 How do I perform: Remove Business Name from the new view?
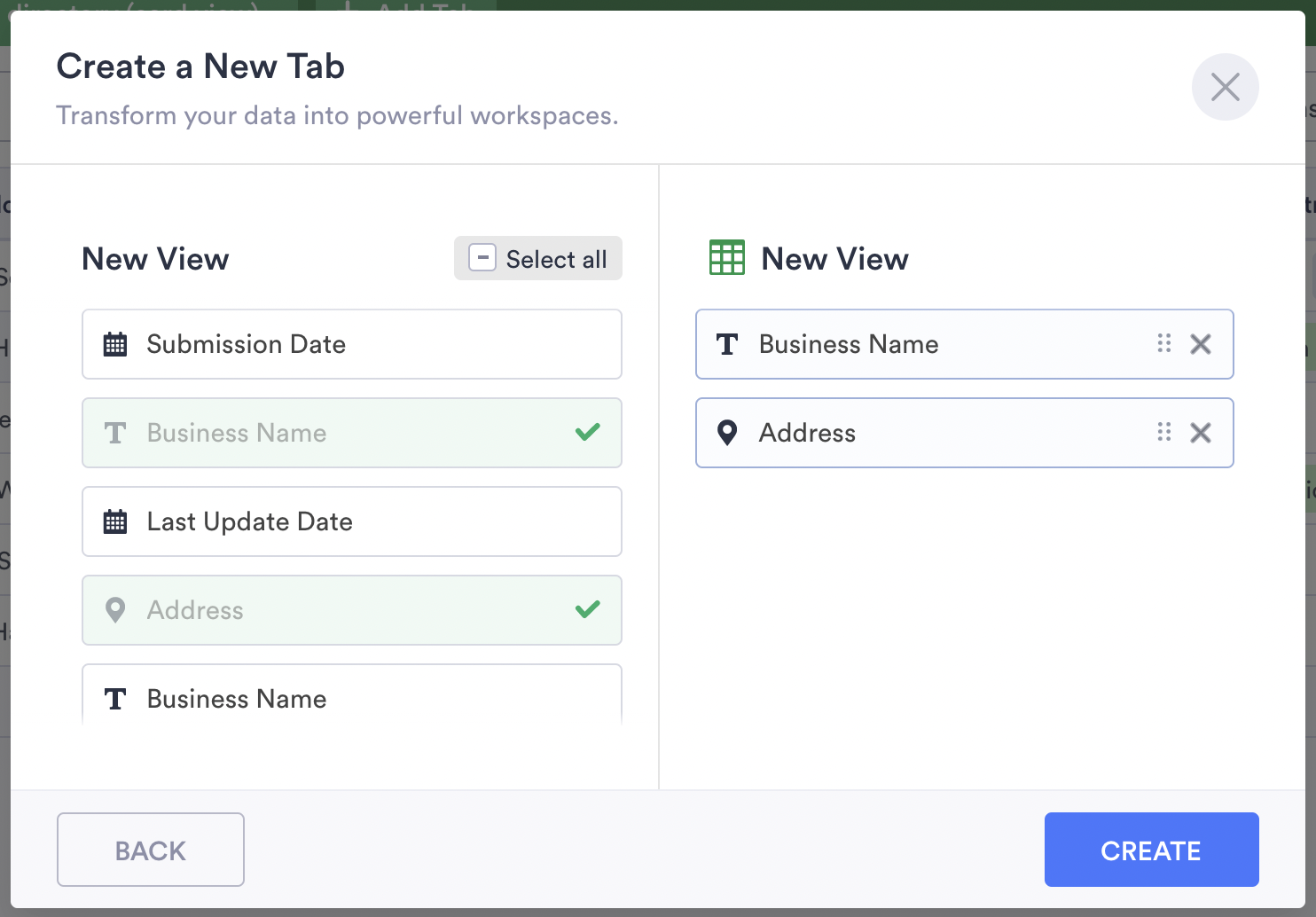(1201, 344)
